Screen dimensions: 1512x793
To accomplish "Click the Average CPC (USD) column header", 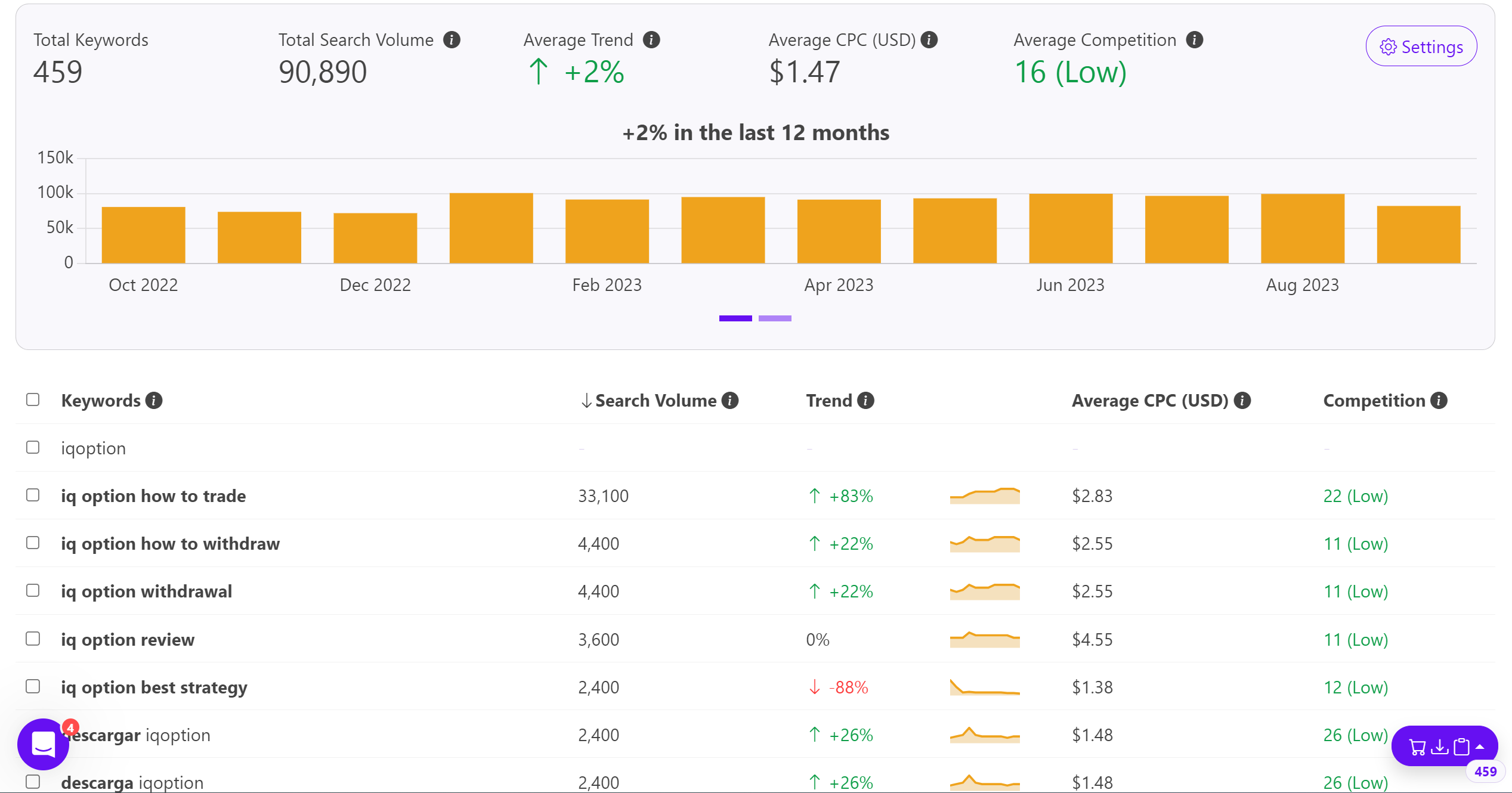I will pos(1150,401).
